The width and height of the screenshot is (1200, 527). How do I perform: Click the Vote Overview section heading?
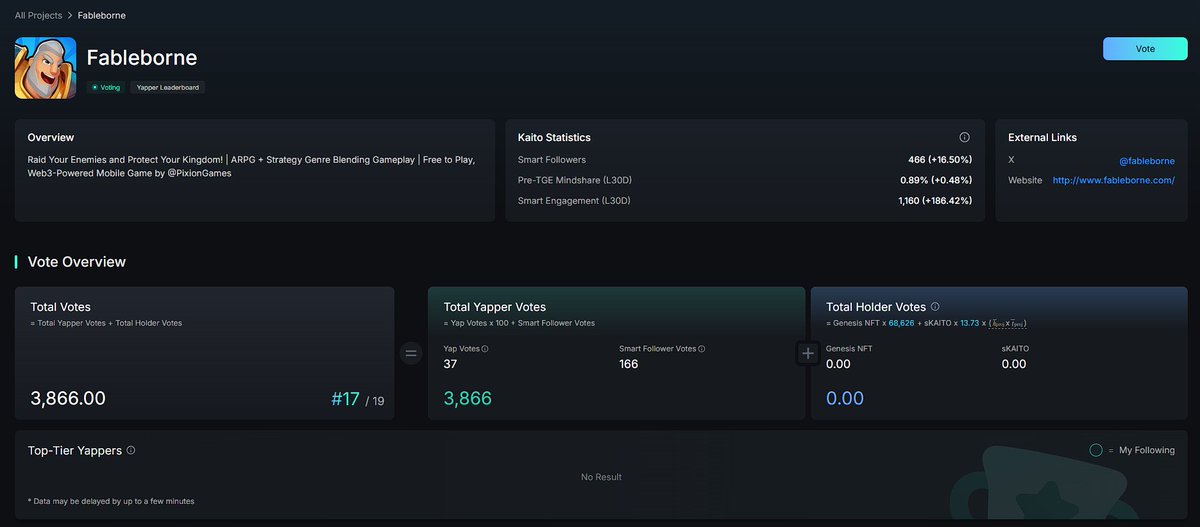tap(77, 262)
